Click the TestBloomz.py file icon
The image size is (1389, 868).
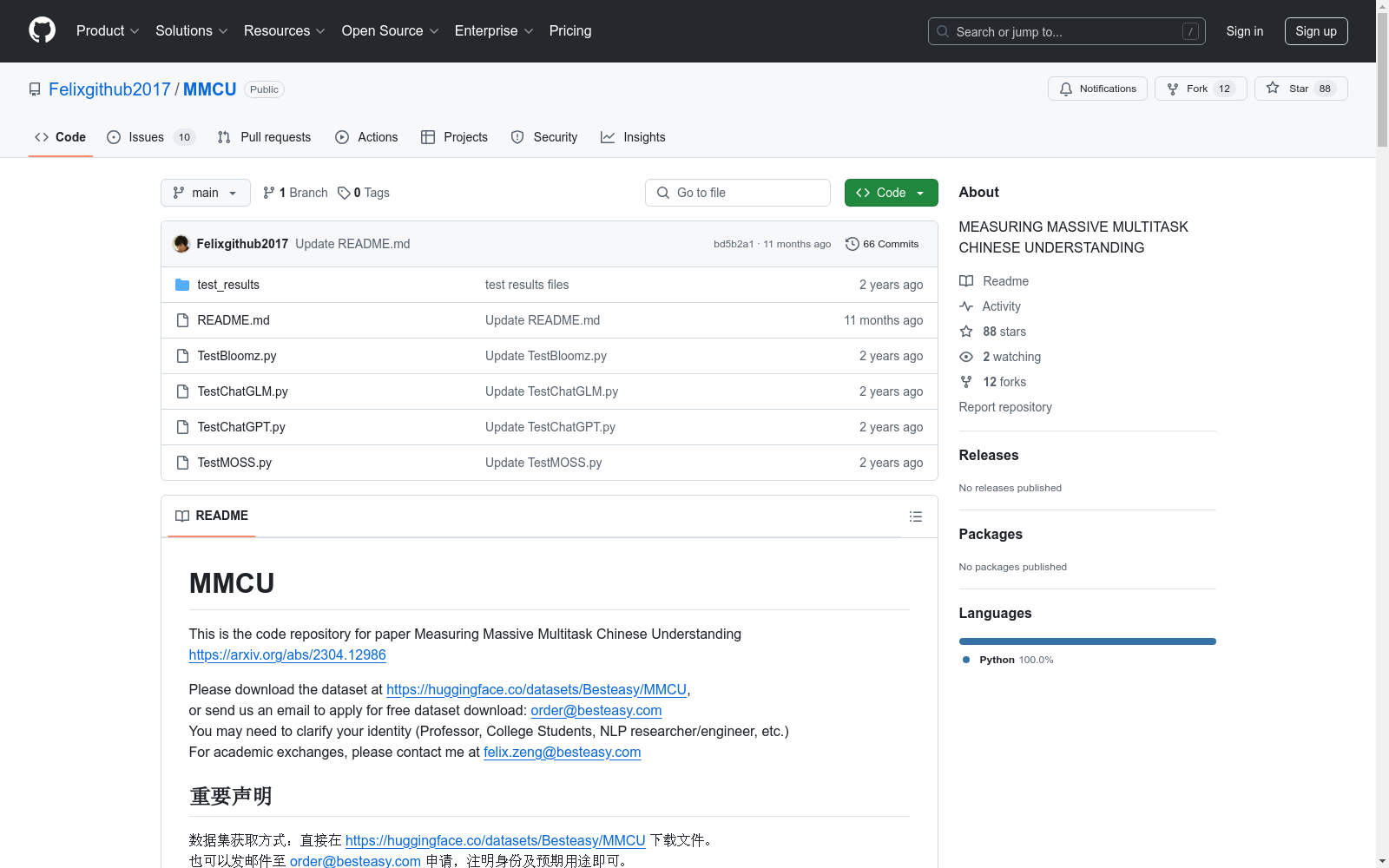click(x=182, y=356)
